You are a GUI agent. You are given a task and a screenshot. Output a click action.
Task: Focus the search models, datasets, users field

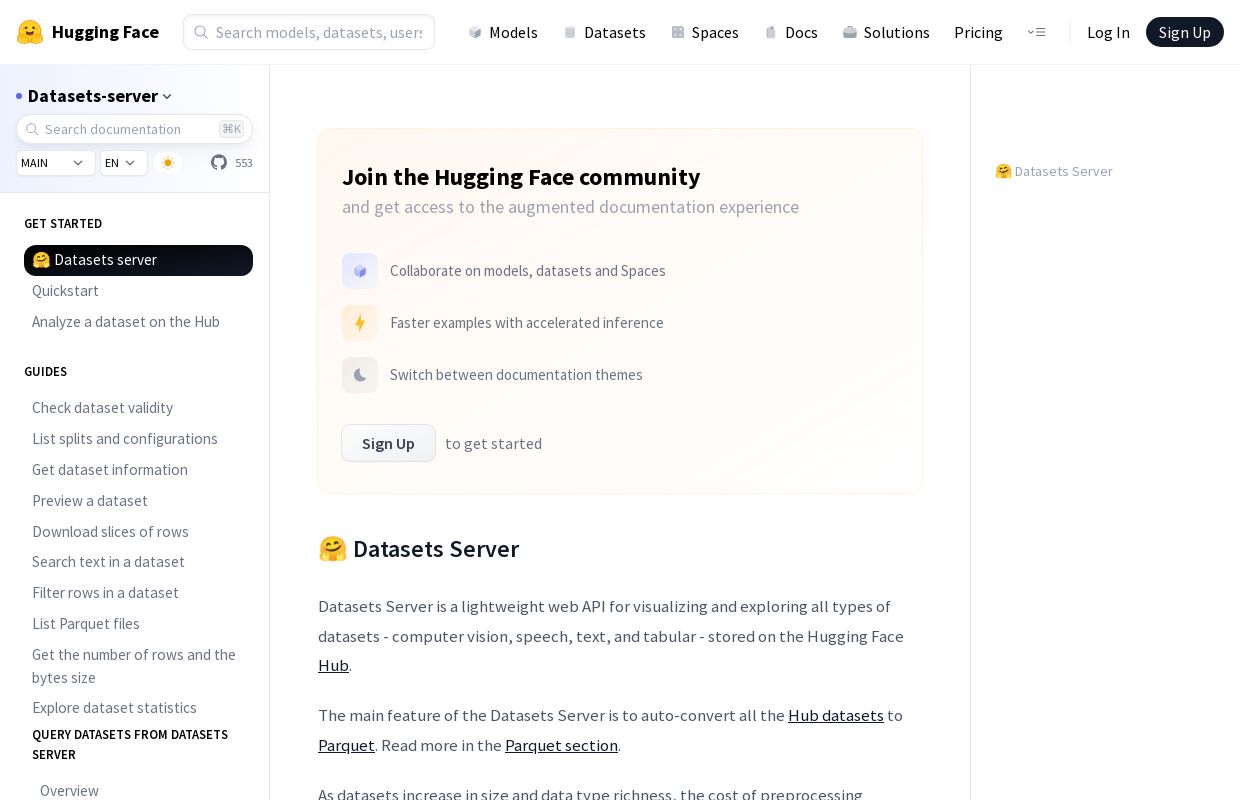point(309,32)
